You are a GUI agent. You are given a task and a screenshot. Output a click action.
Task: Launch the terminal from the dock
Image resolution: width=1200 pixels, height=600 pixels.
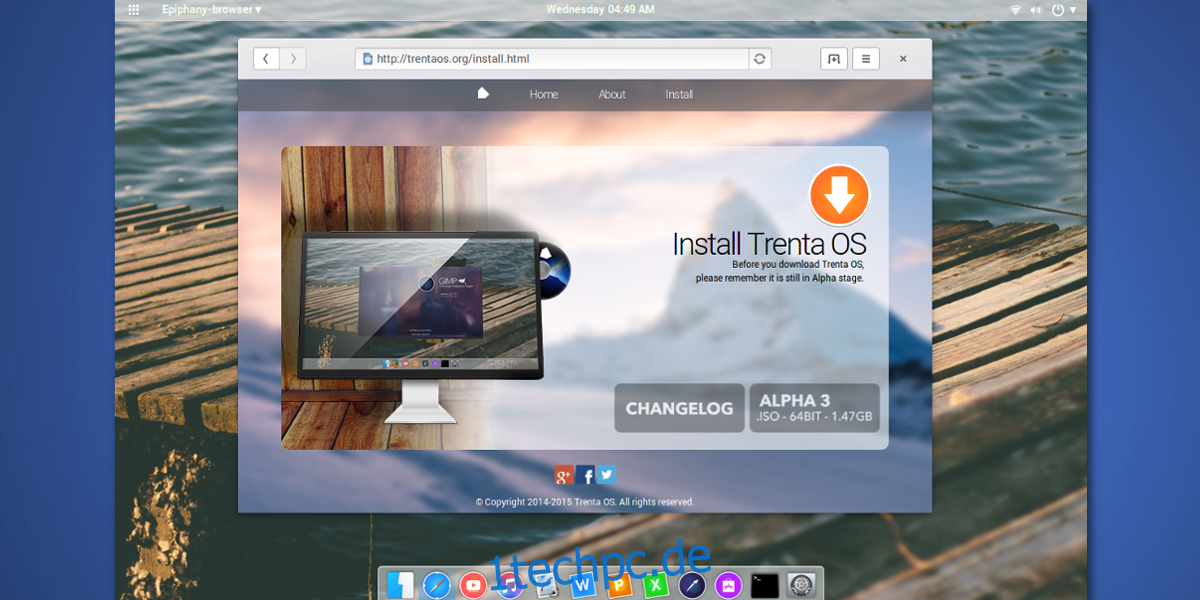(765, 585)
